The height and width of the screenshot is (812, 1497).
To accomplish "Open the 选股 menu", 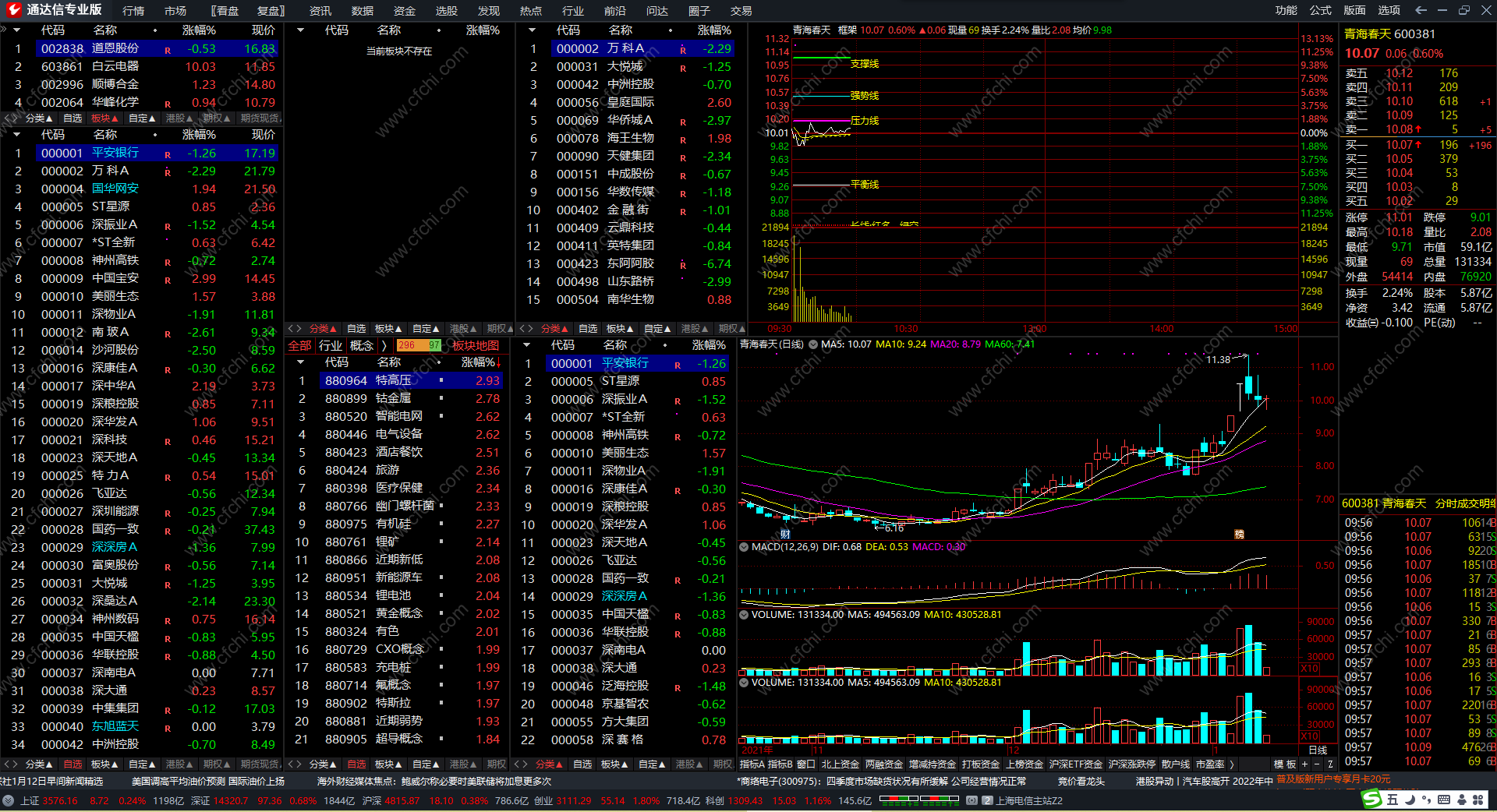I will click(x=447, y=11).
